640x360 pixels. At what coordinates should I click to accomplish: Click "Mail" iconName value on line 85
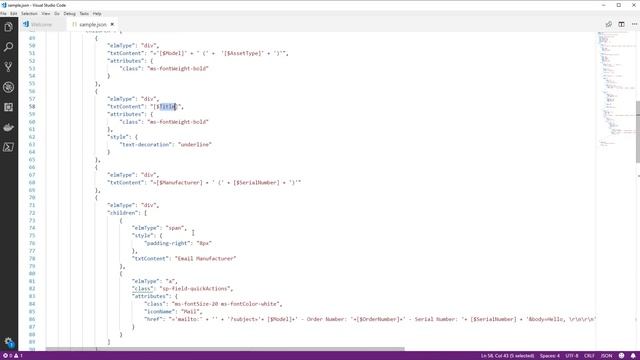(190, 311)
